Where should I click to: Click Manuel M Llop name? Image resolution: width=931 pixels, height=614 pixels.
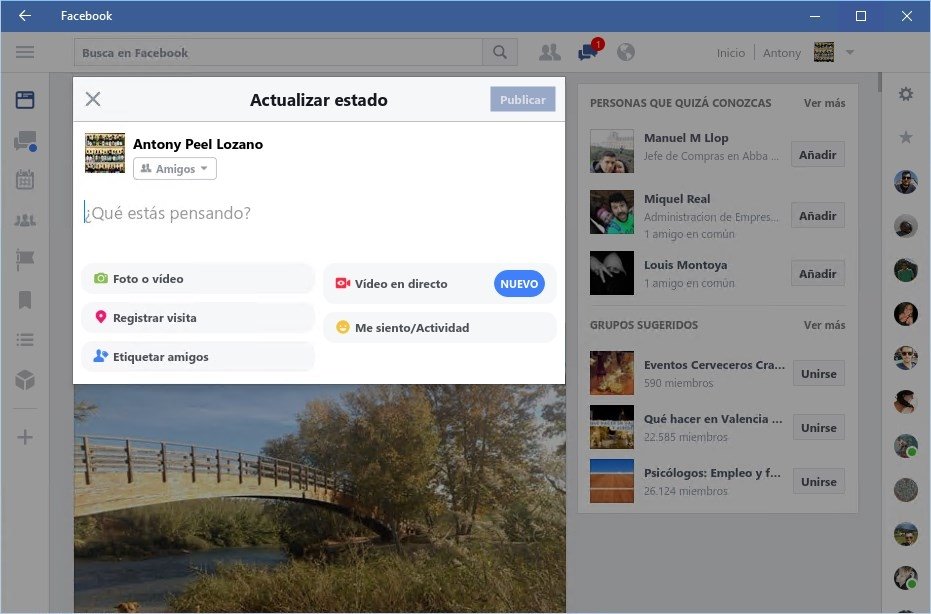[x=686, y=138]
